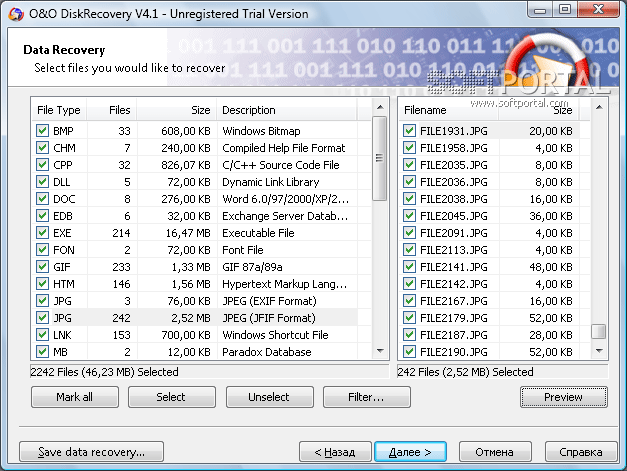This screenshot has width=627, height=471.
Task: Toggle the EDB file type checkbox
Action: [42, 216]
